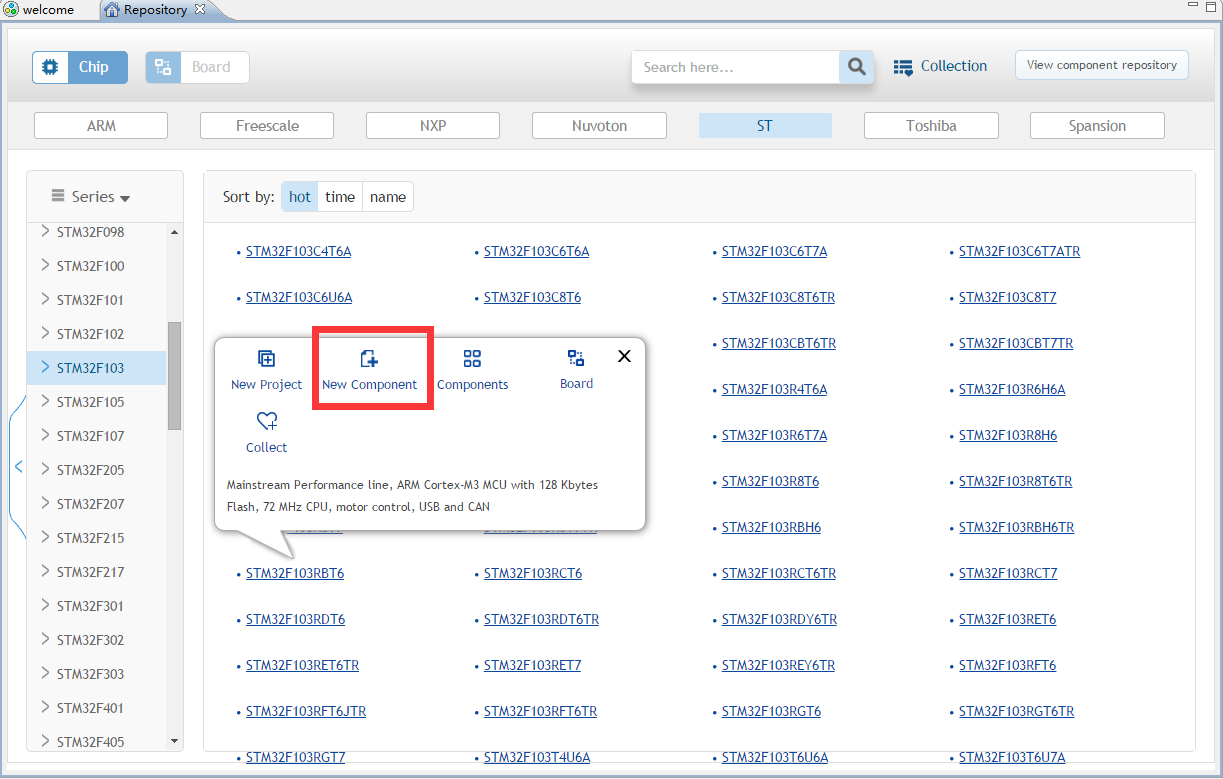Sort chips by hot

pyautogui.click(x=300, y=197)
